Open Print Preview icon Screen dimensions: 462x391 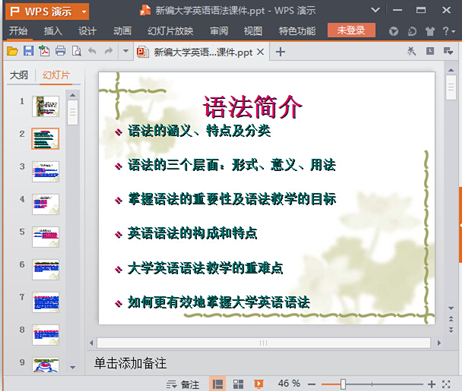pyautogui.click(x=77, y=51)
